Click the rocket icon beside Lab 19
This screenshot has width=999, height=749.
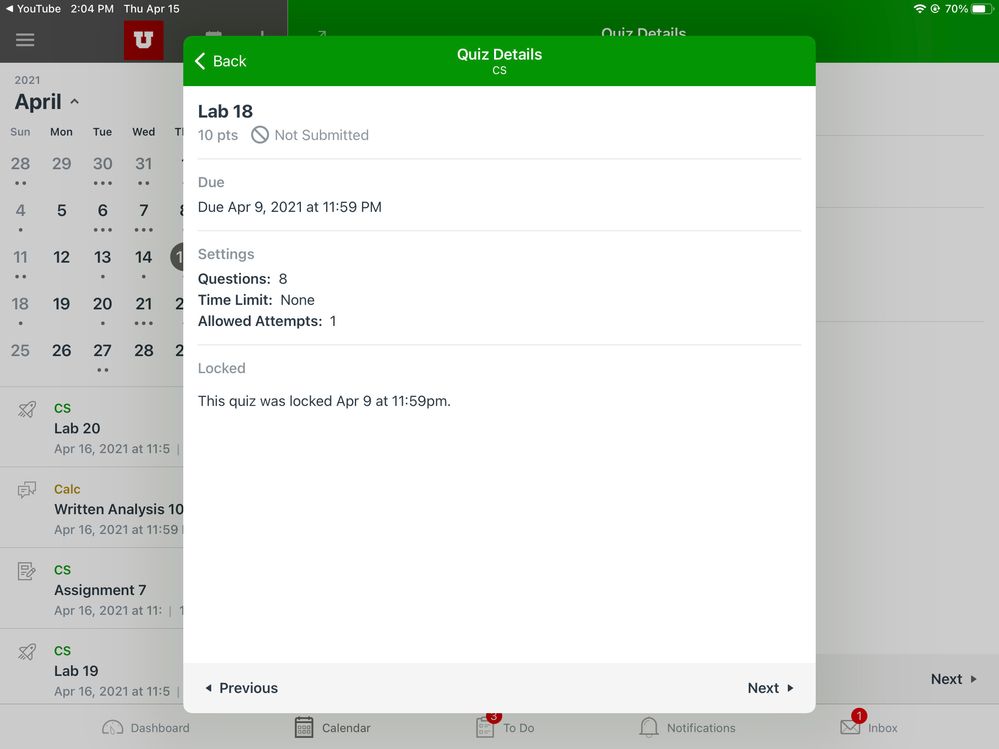pos(27,652)
